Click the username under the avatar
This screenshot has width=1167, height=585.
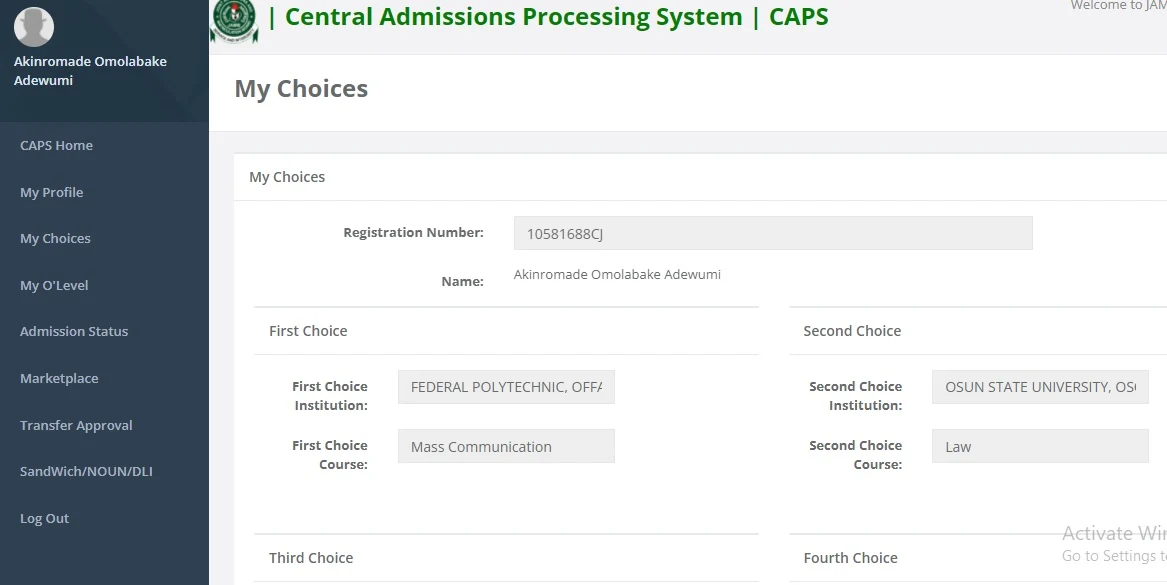(x=90, y=71)
